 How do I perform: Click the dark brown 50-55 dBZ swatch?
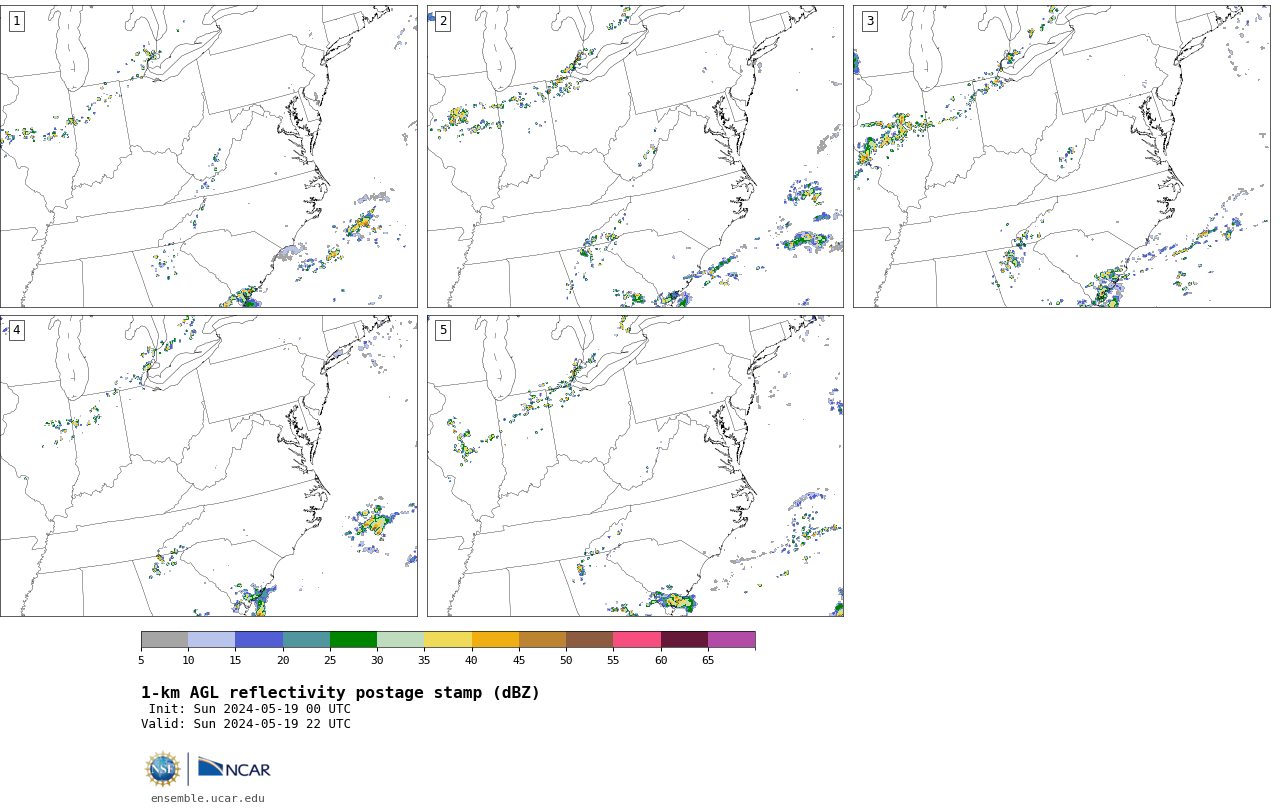tap(589, 640)
